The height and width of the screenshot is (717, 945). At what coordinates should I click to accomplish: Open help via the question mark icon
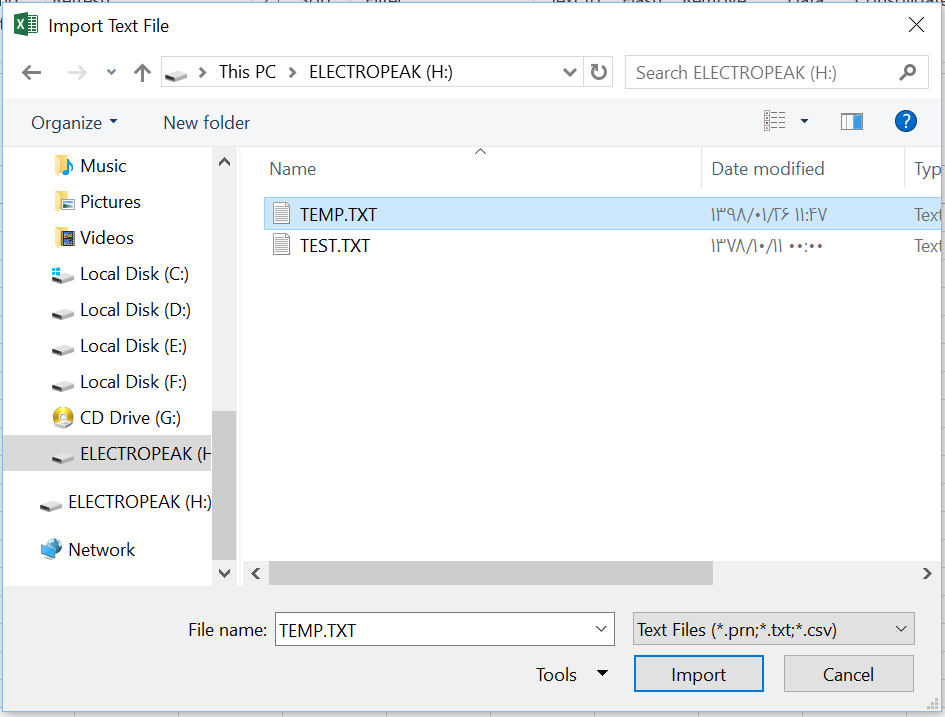tap(905, 121)
